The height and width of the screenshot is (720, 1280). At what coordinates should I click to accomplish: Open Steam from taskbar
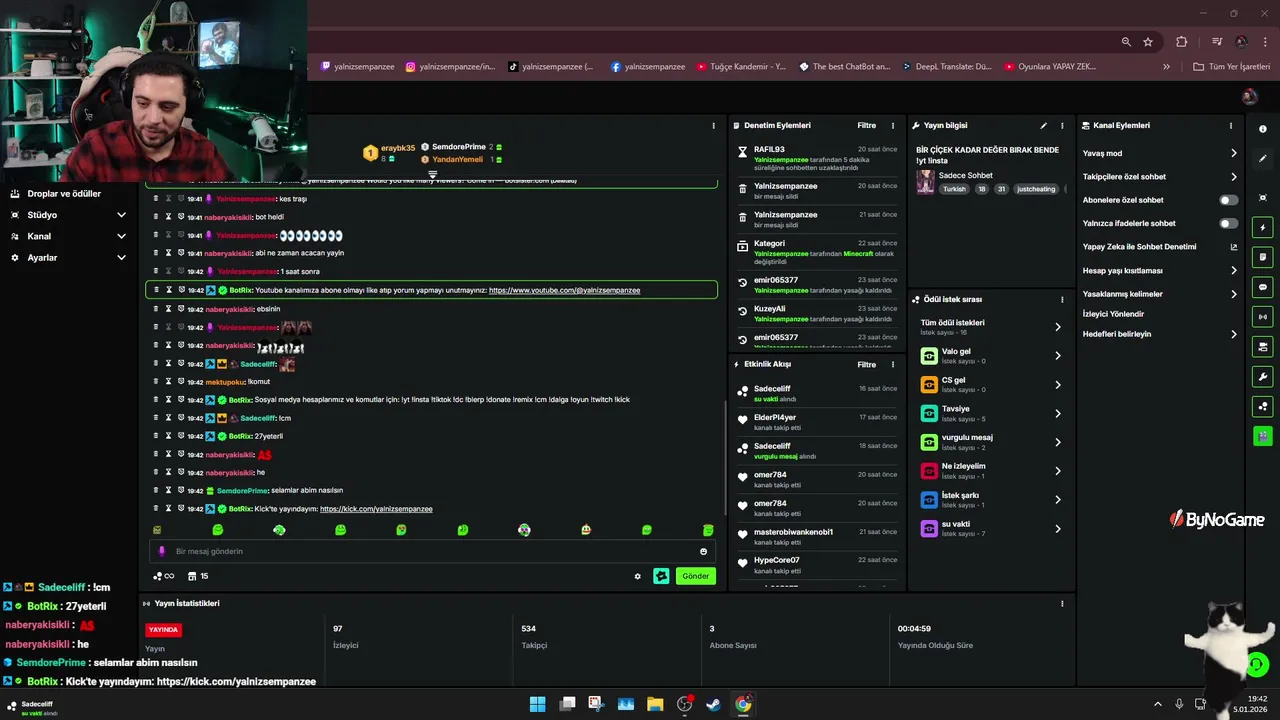coord(713,704)
